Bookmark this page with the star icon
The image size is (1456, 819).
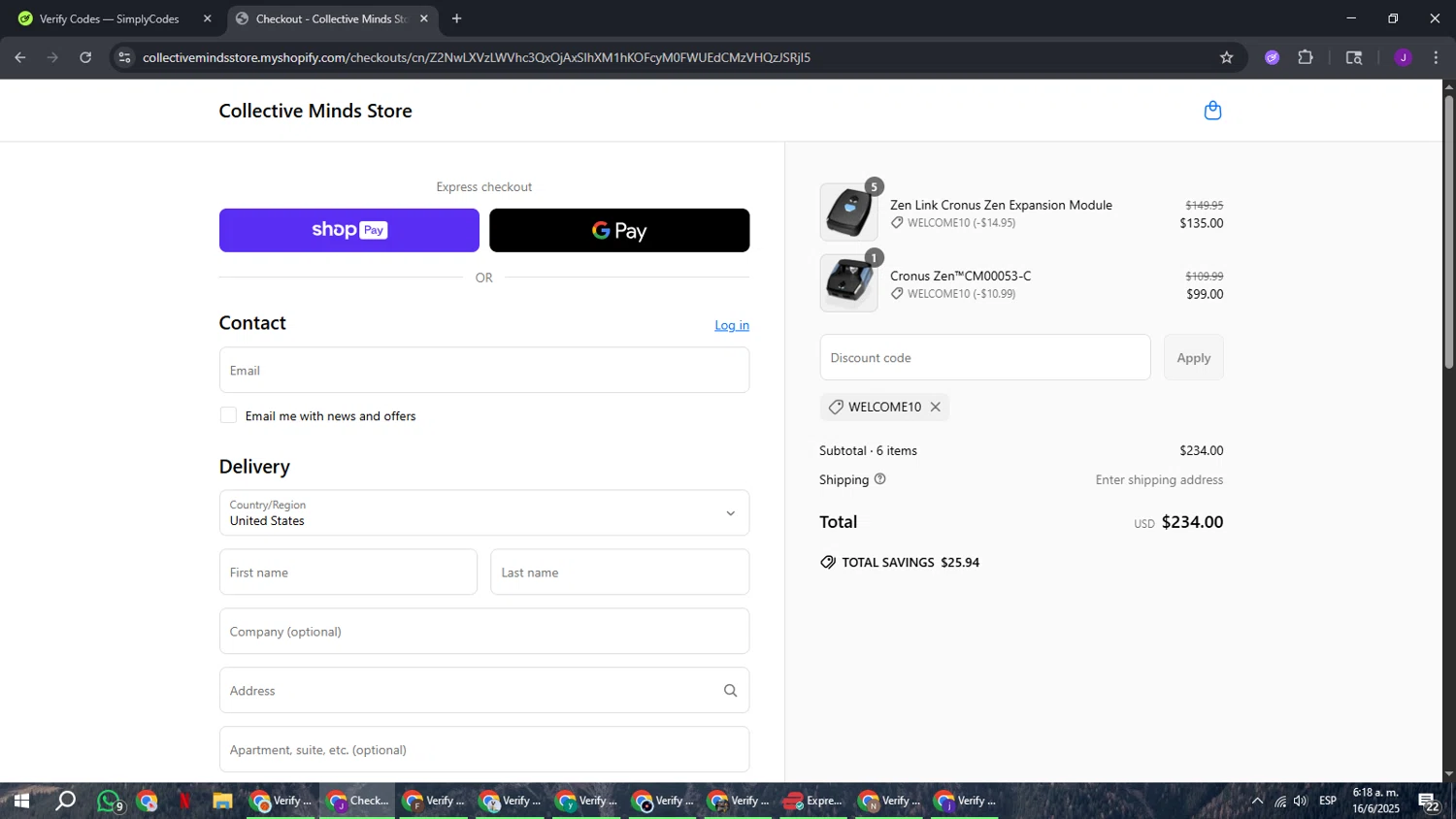1227,57
